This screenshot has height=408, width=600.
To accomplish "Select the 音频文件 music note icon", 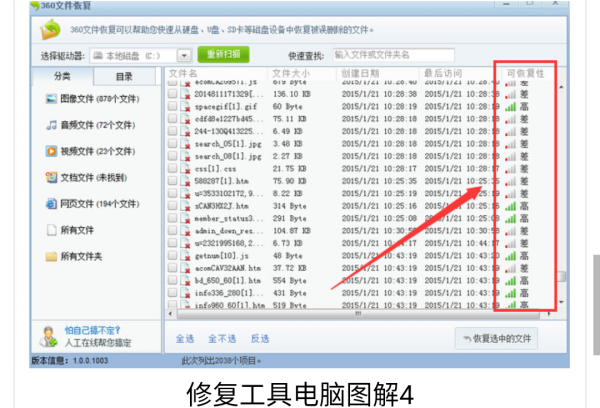I will tap(51, 125).
